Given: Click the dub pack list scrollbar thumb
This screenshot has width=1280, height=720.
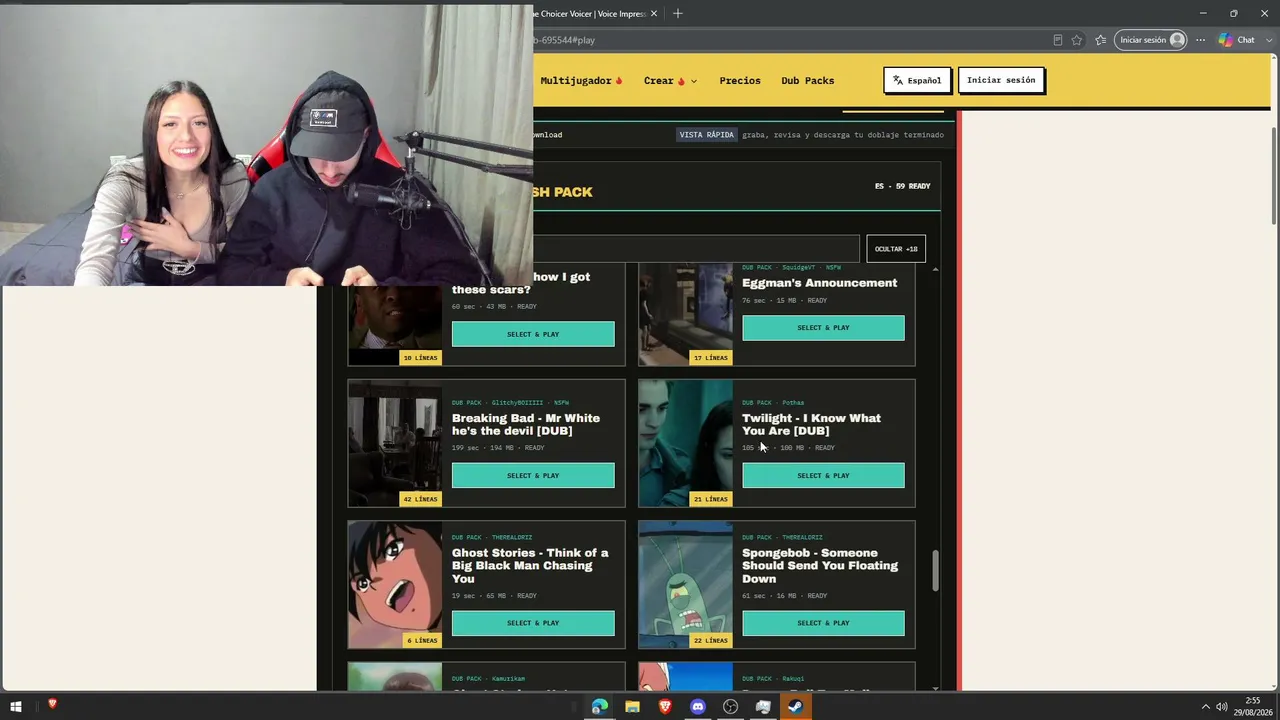Looking at the screenshot, I should pos(936,570).
